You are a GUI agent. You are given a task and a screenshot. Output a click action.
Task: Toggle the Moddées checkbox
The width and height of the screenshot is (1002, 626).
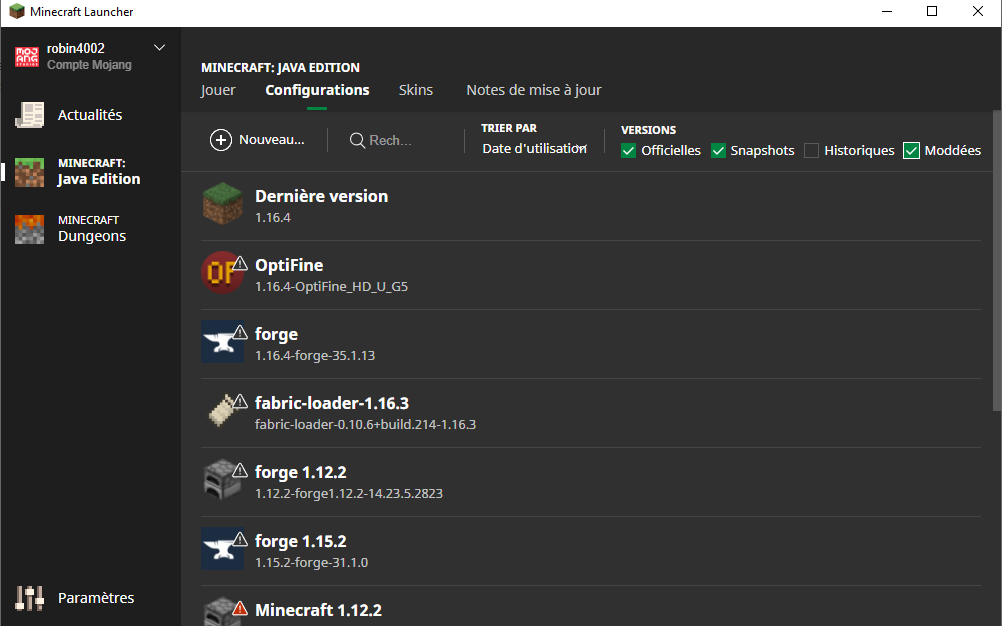pyautogui.click(x=911, y=151)
